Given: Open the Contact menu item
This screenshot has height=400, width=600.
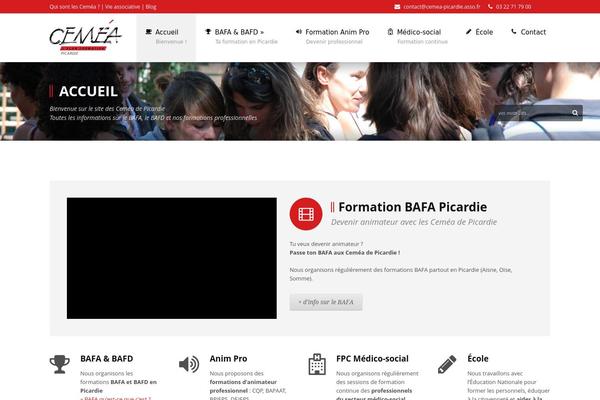Looking at the screenshot, I should coord(528,32).
